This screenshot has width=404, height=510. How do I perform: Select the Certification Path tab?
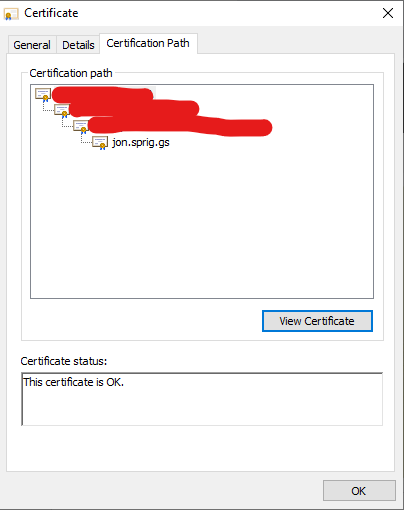coord(148,43)
